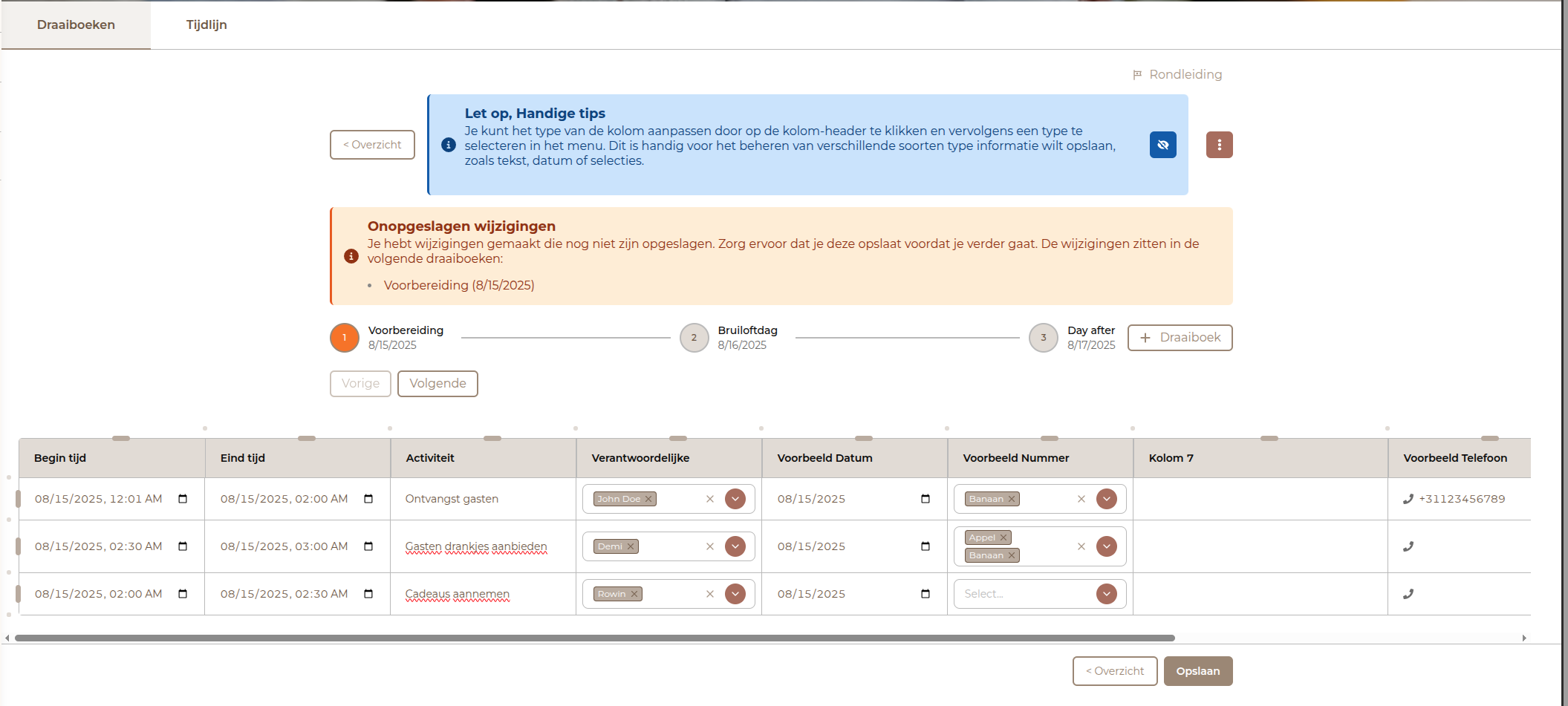
Task: Remove Banaan tag in Ontvangst gasten row
Action: [1012, 499]
